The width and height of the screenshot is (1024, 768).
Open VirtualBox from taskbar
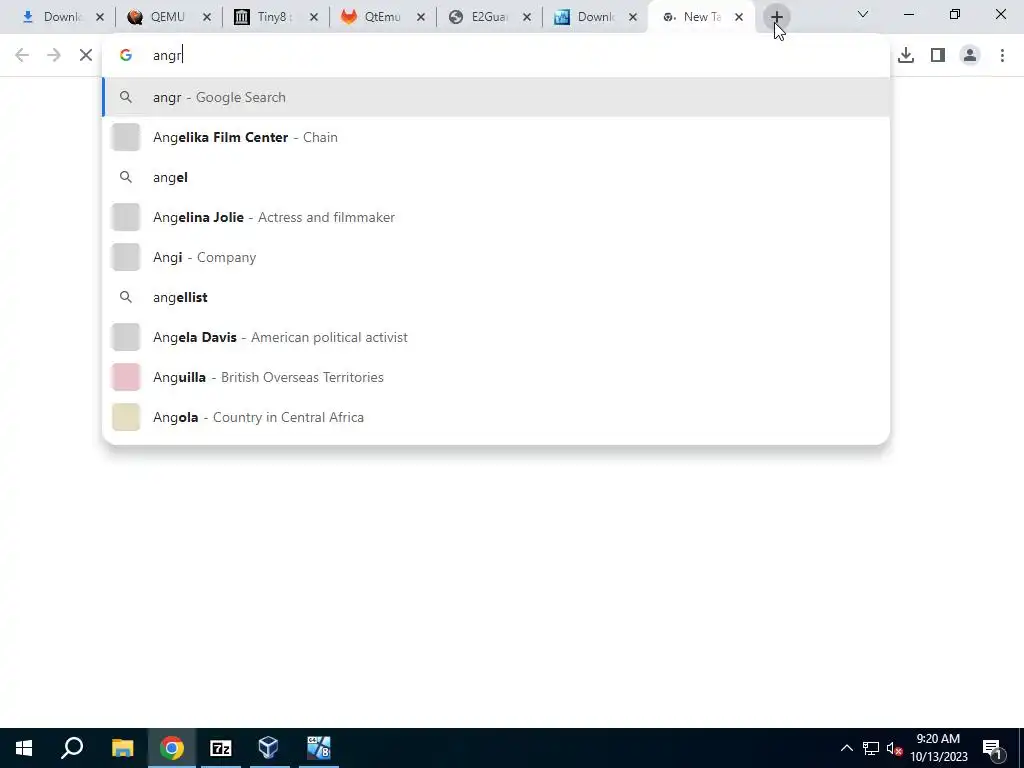coord(268,748)
